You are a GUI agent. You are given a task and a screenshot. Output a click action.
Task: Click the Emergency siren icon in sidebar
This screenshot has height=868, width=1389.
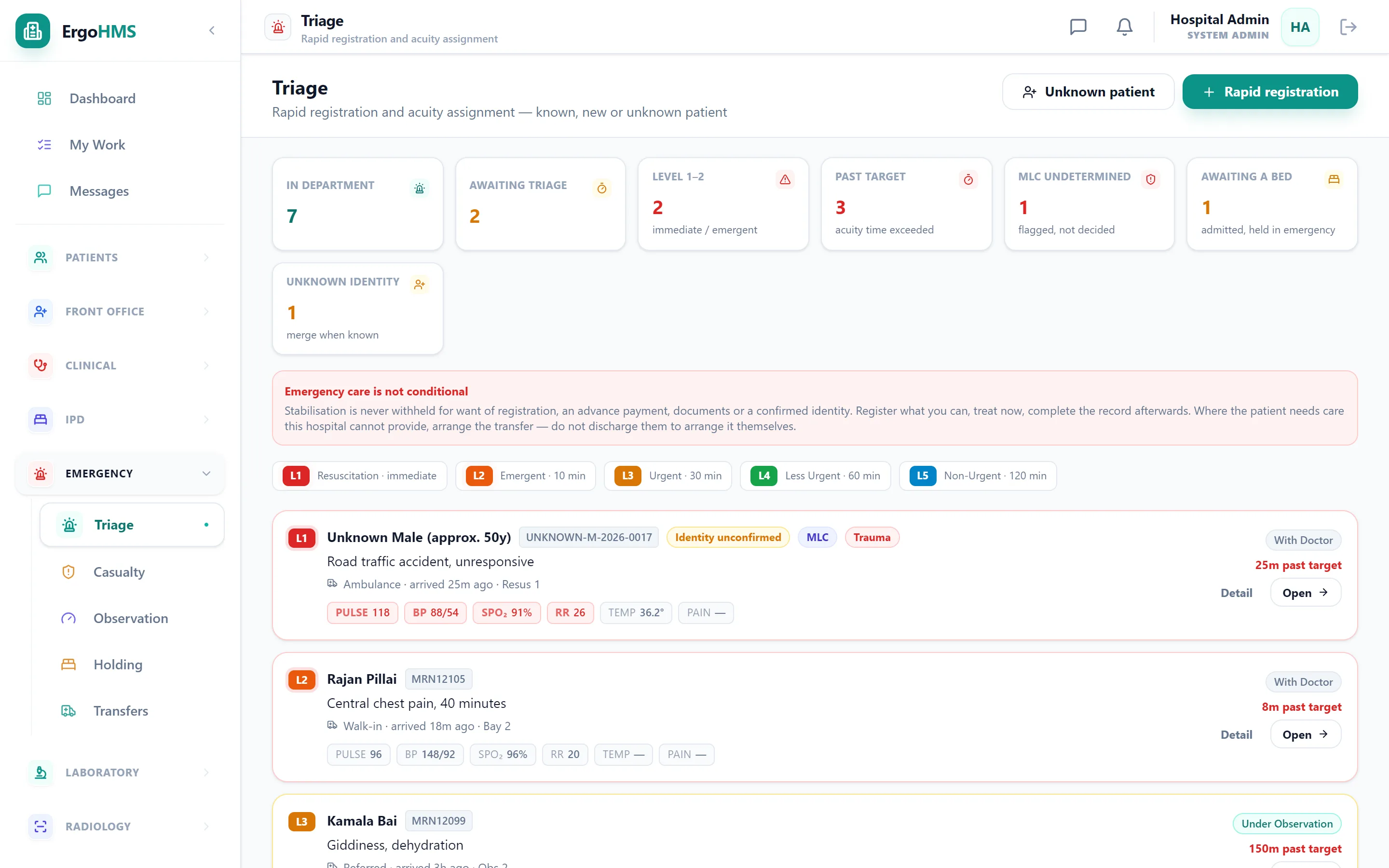pyautogui.click(x=41, y=474)
